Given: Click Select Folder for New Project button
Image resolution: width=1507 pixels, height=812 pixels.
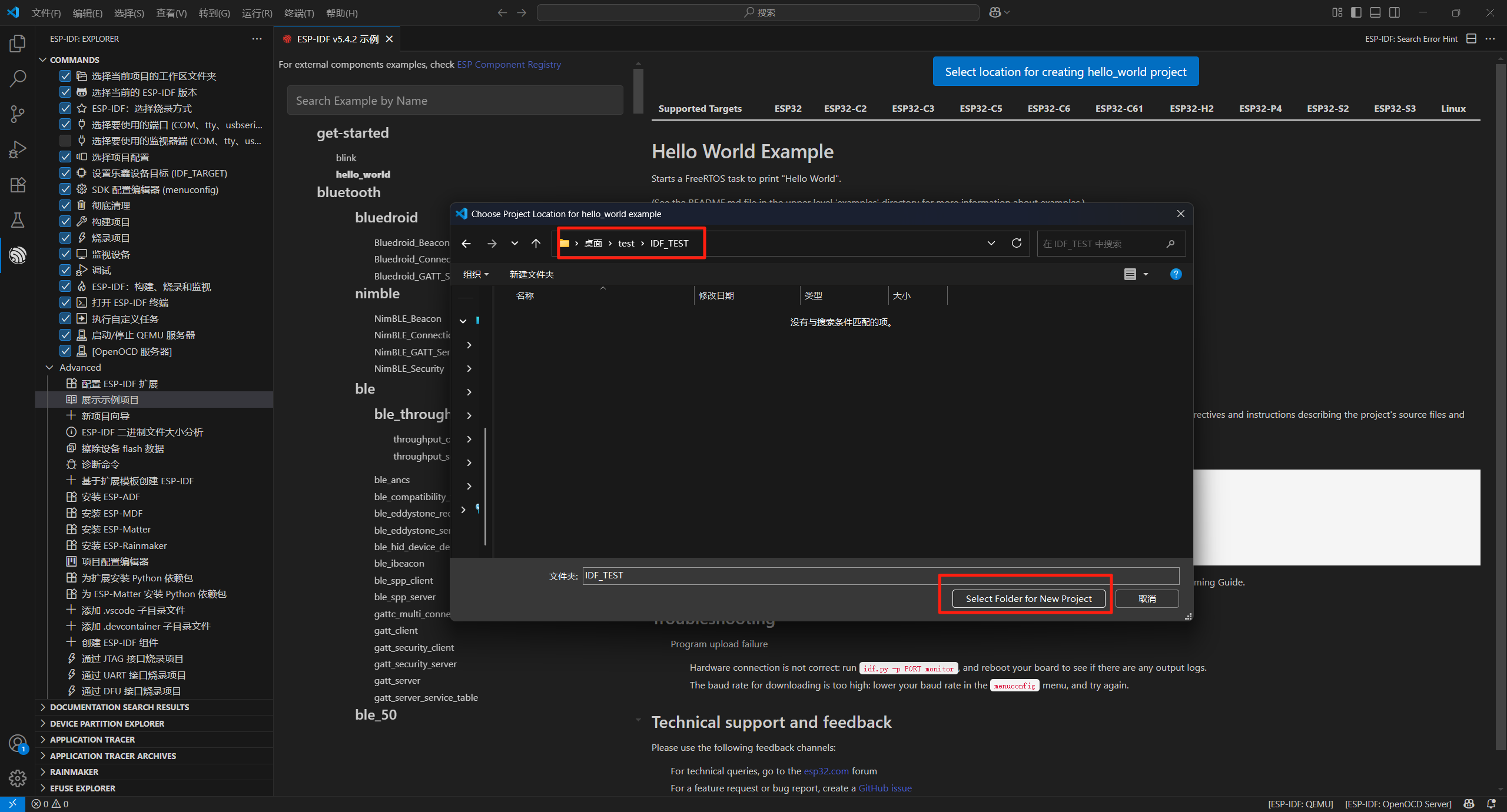Looking at the screenshot, I should tap(1028, 598).
